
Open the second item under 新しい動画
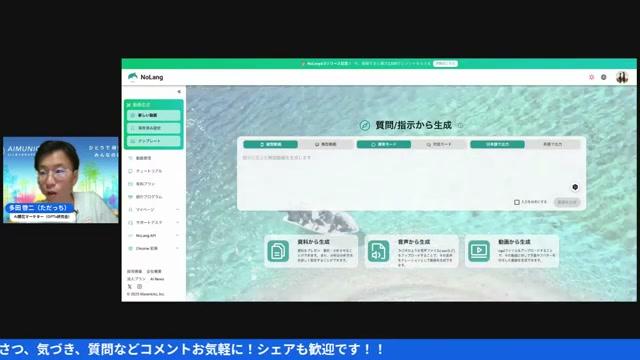coord(153,128)
